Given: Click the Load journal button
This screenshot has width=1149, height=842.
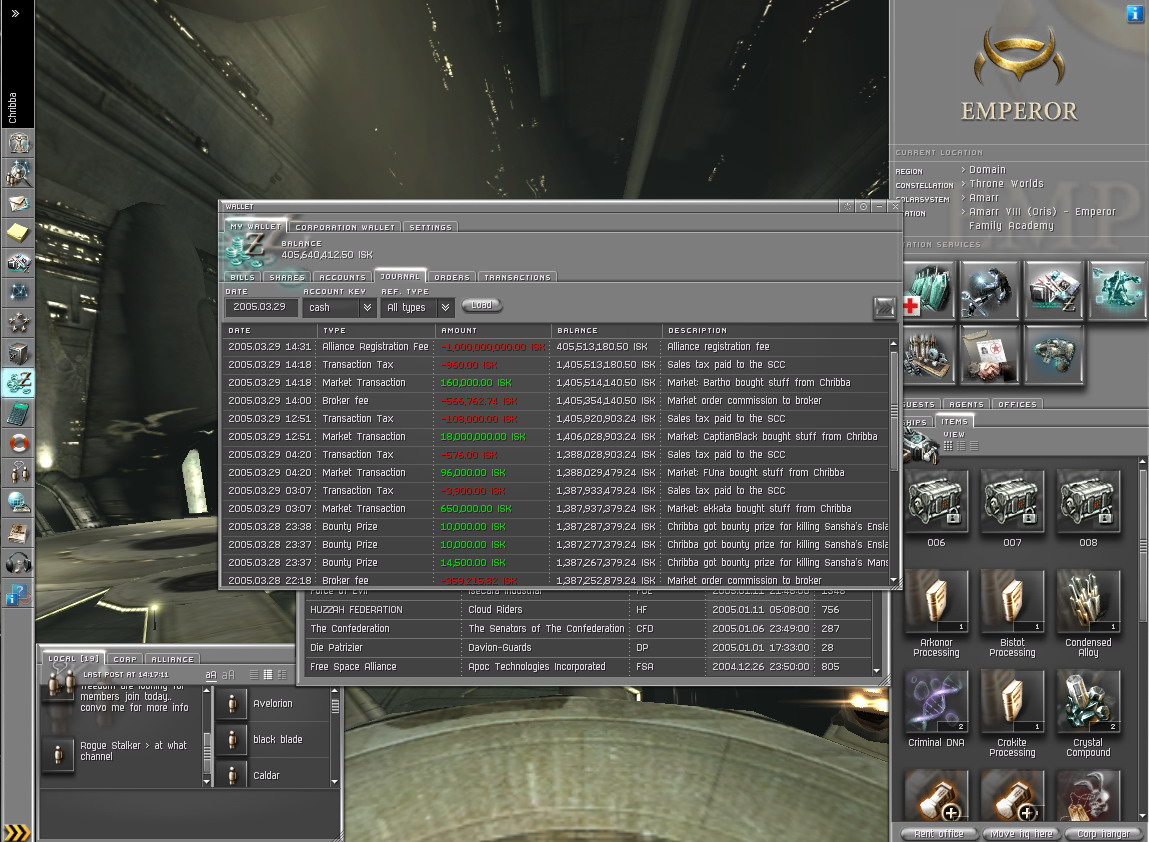Looking at the screenshot, I should (481, 305).
